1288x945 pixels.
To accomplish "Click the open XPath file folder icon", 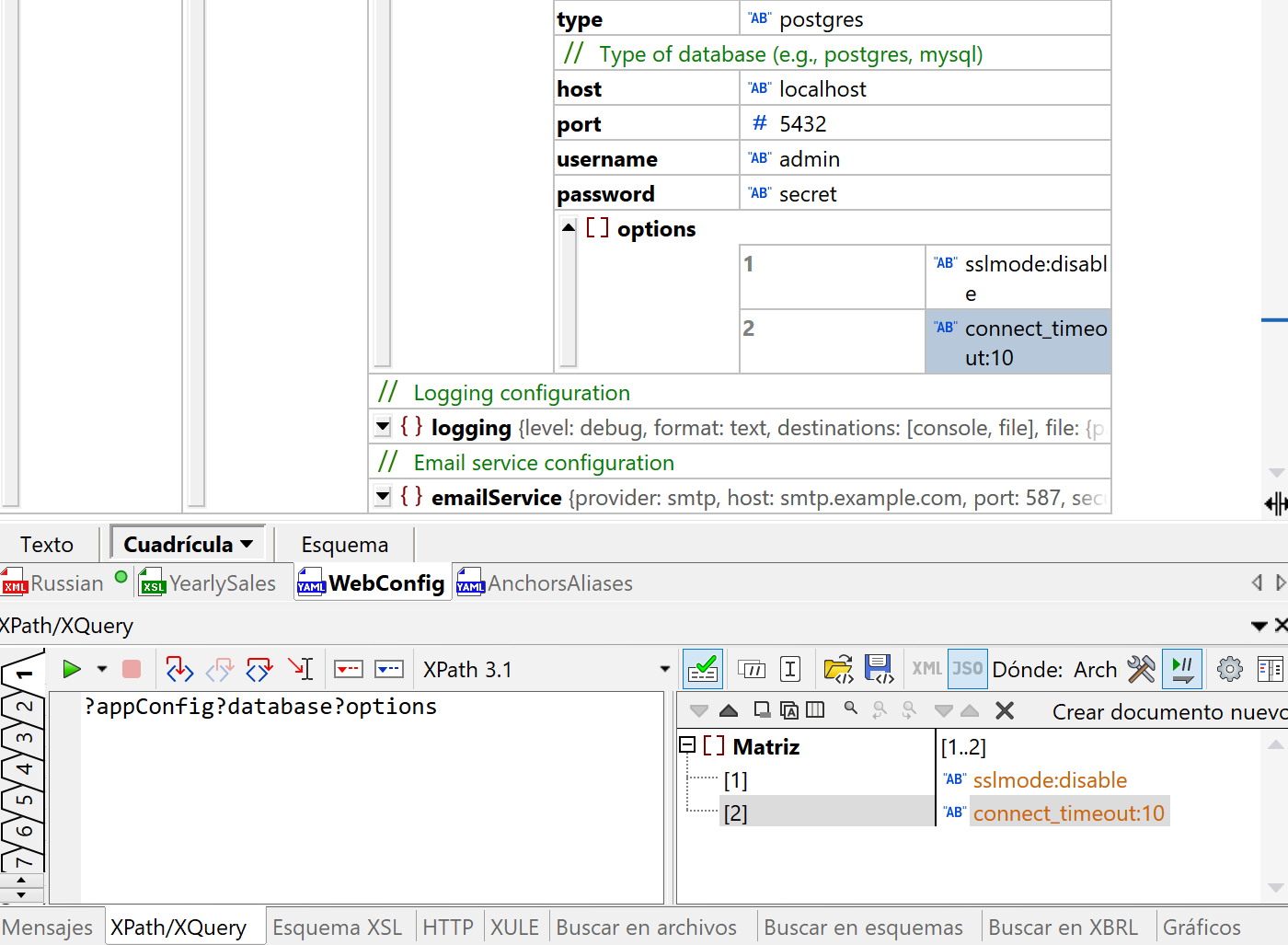I will 838,669.
